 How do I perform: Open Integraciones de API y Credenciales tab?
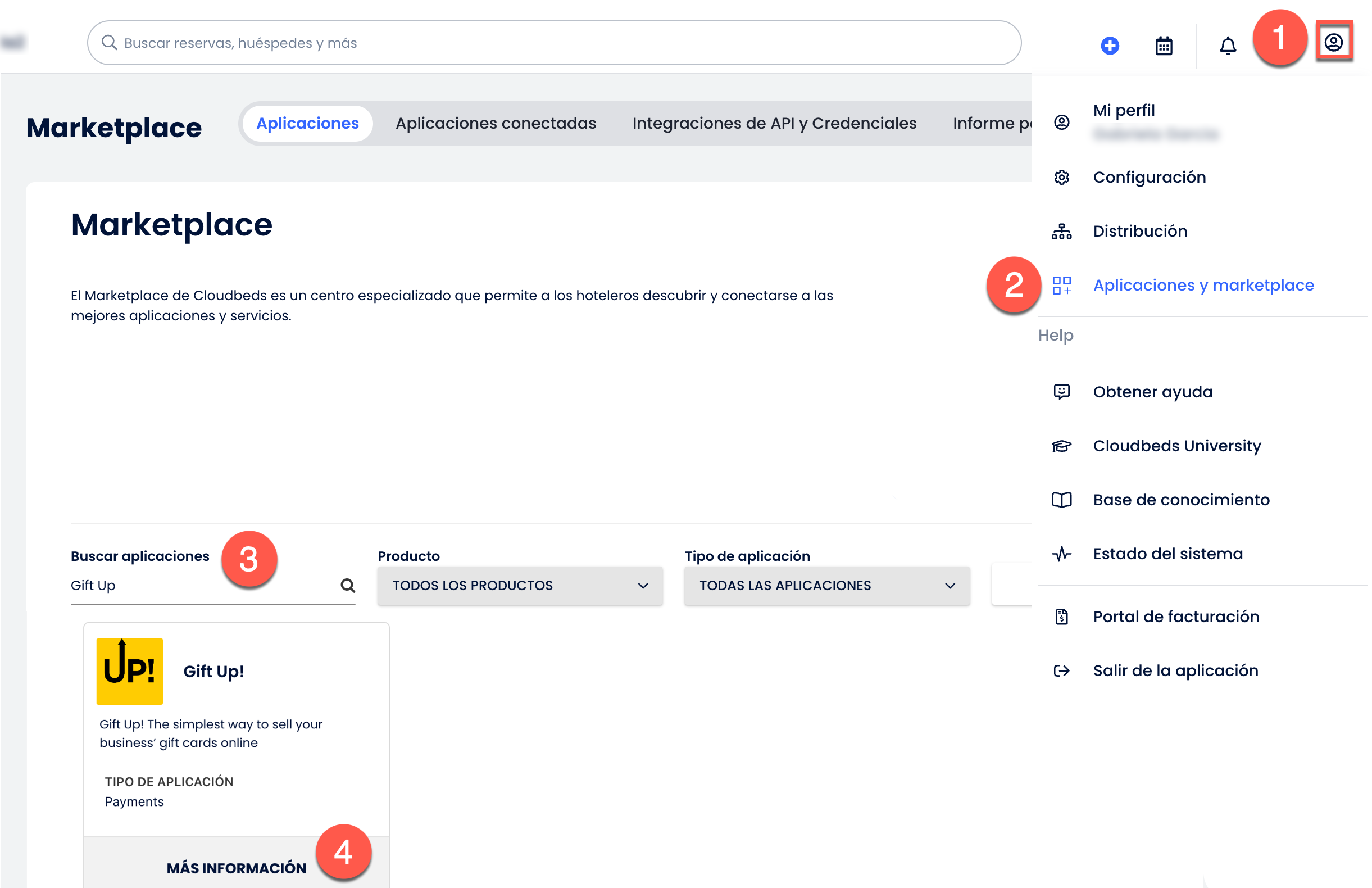pos(774,124)
